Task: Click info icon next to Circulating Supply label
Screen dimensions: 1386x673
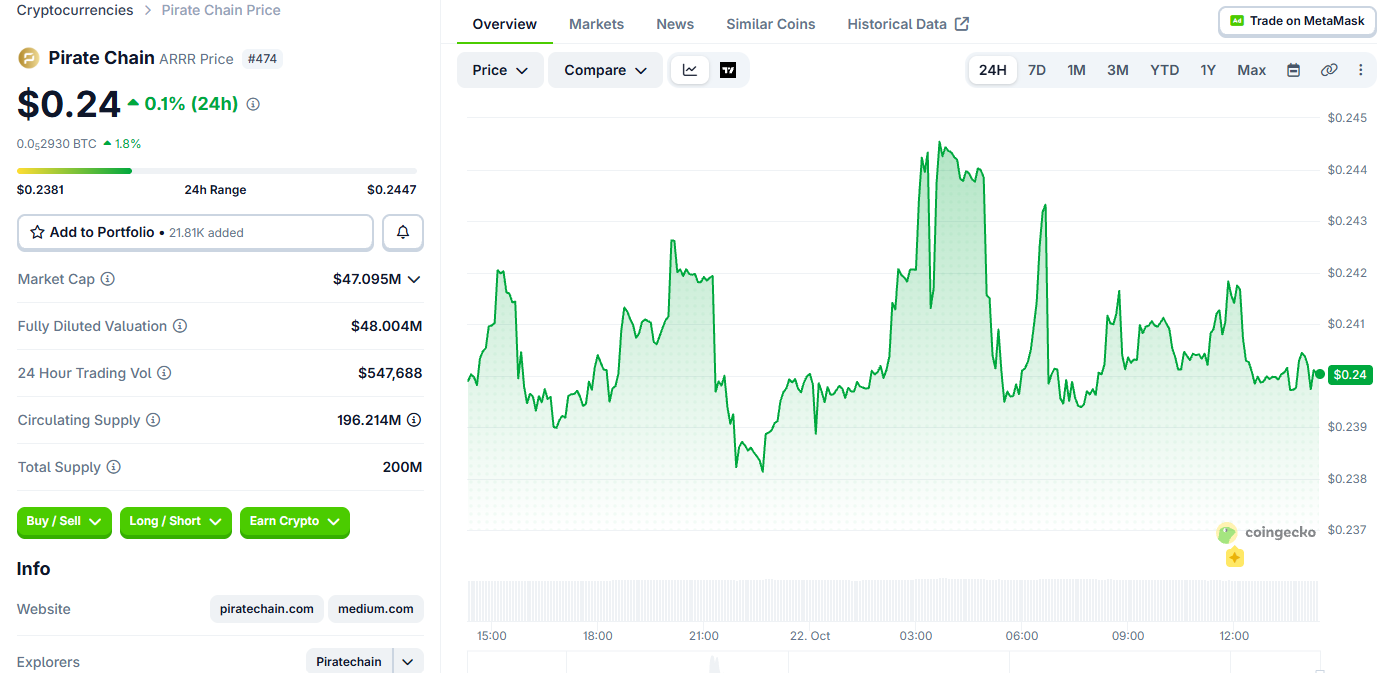Action: [153, 420]
